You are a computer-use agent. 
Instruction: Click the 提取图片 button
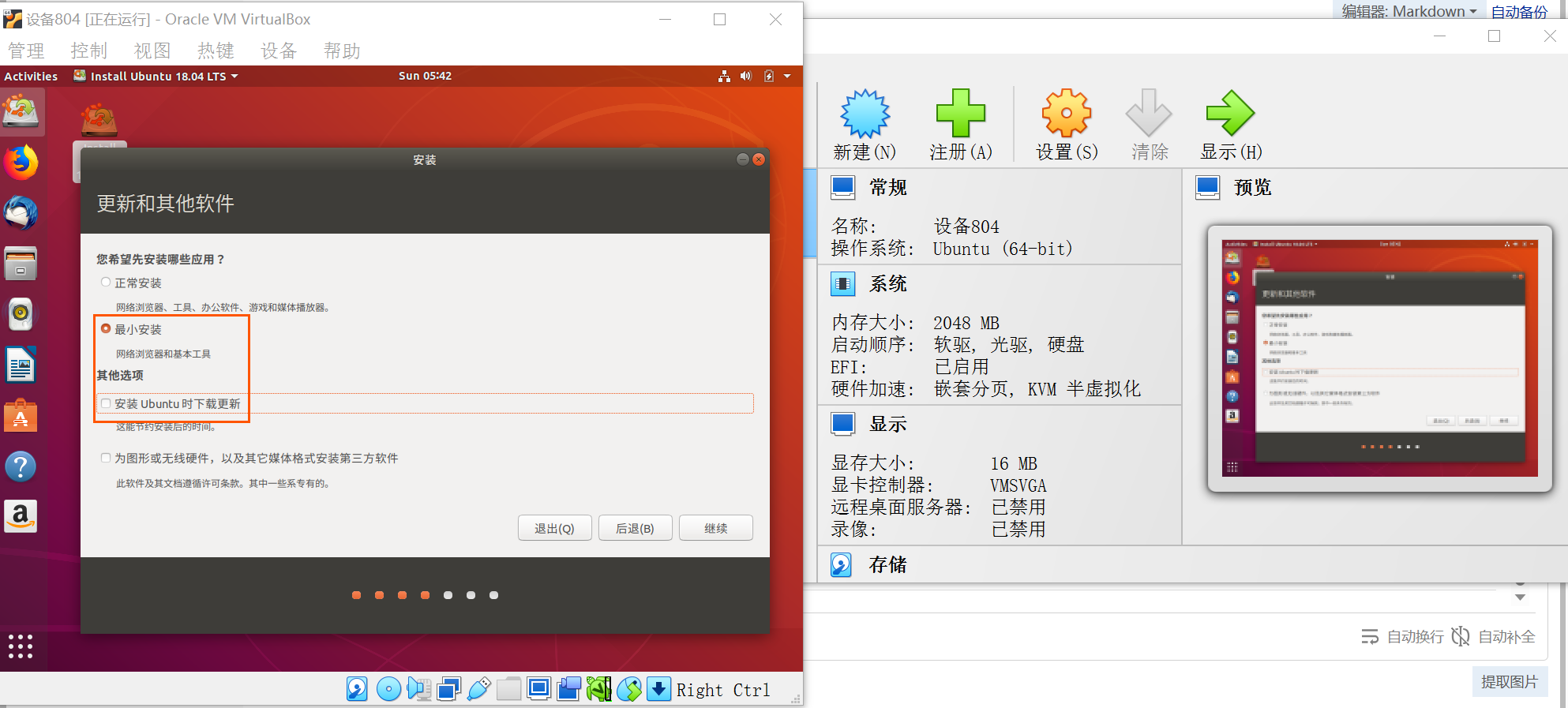(x=1510, y=681)
